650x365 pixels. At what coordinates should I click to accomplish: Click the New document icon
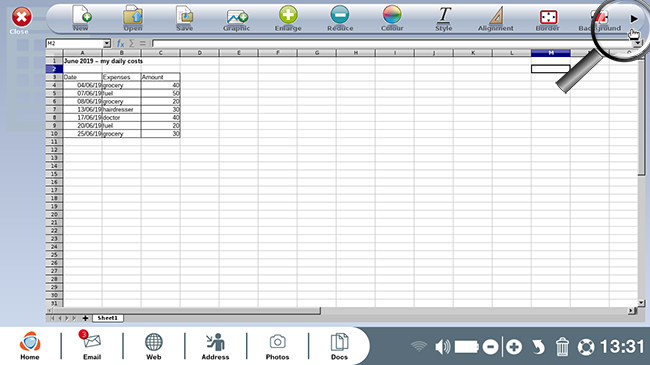click(x=81, y=16)
